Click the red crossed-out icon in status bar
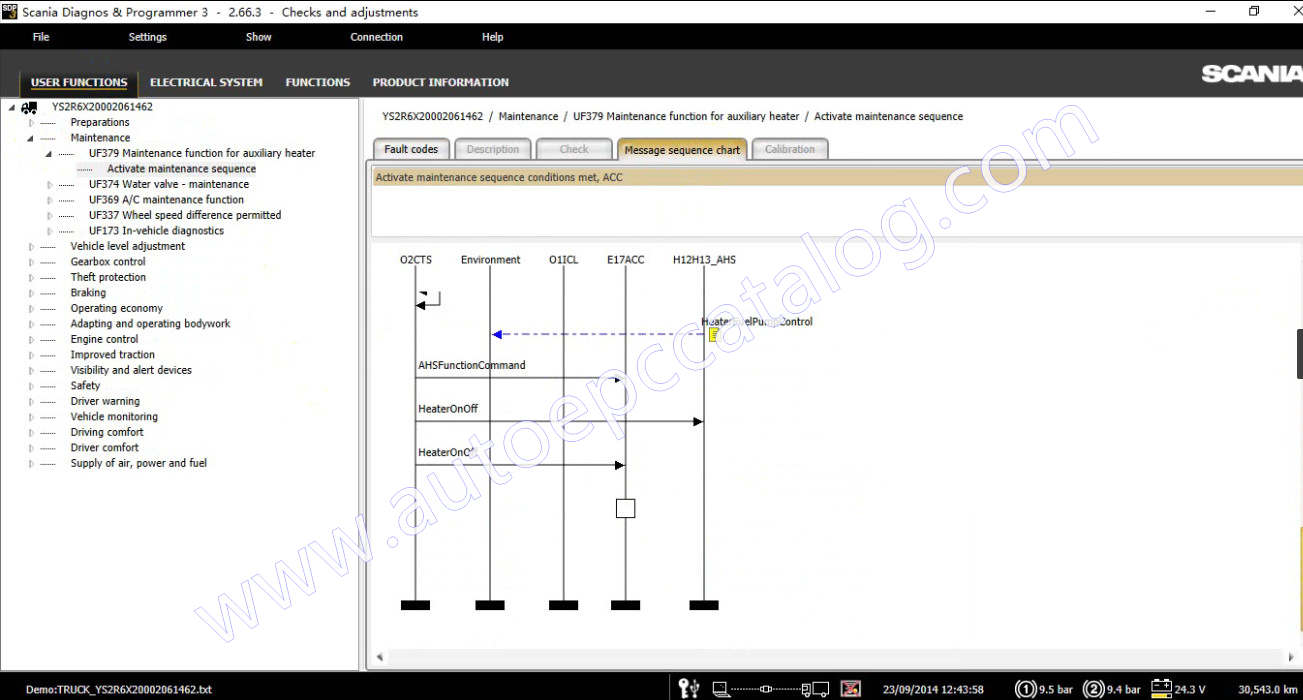The height and width of the screenshot is (700, 1303). point(851,688)
